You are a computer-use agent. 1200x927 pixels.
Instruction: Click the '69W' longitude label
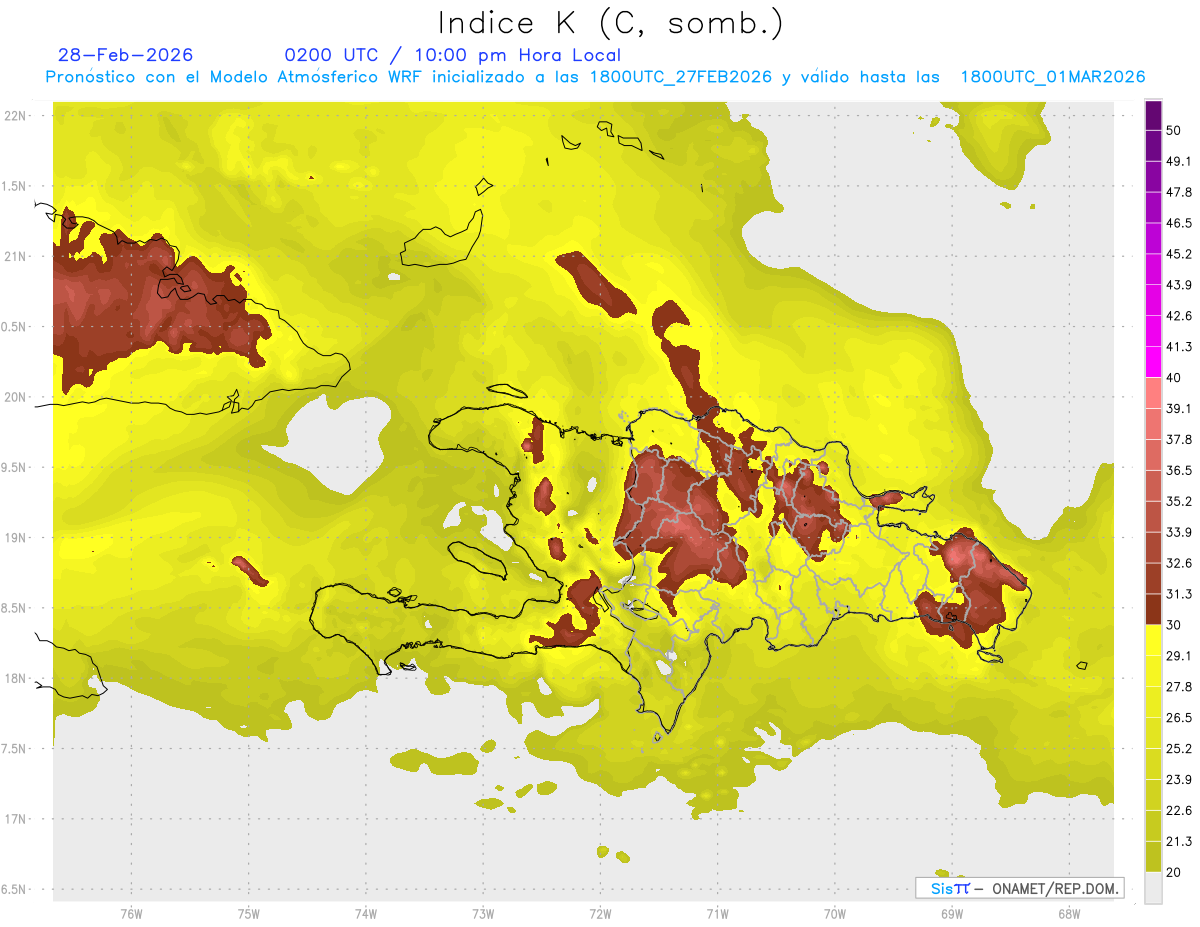coord(951,915)
